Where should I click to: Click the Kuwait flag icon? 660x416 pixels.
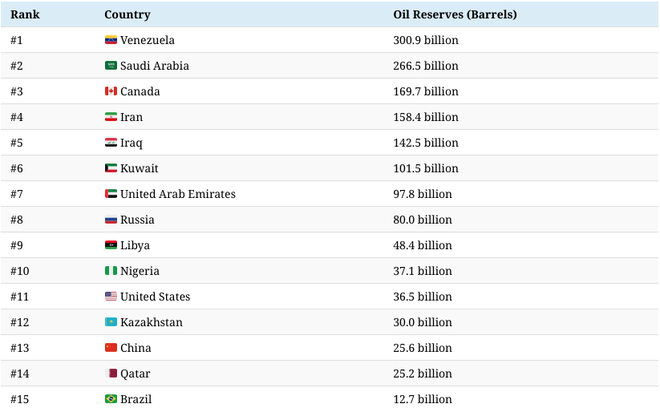point(111,169)
